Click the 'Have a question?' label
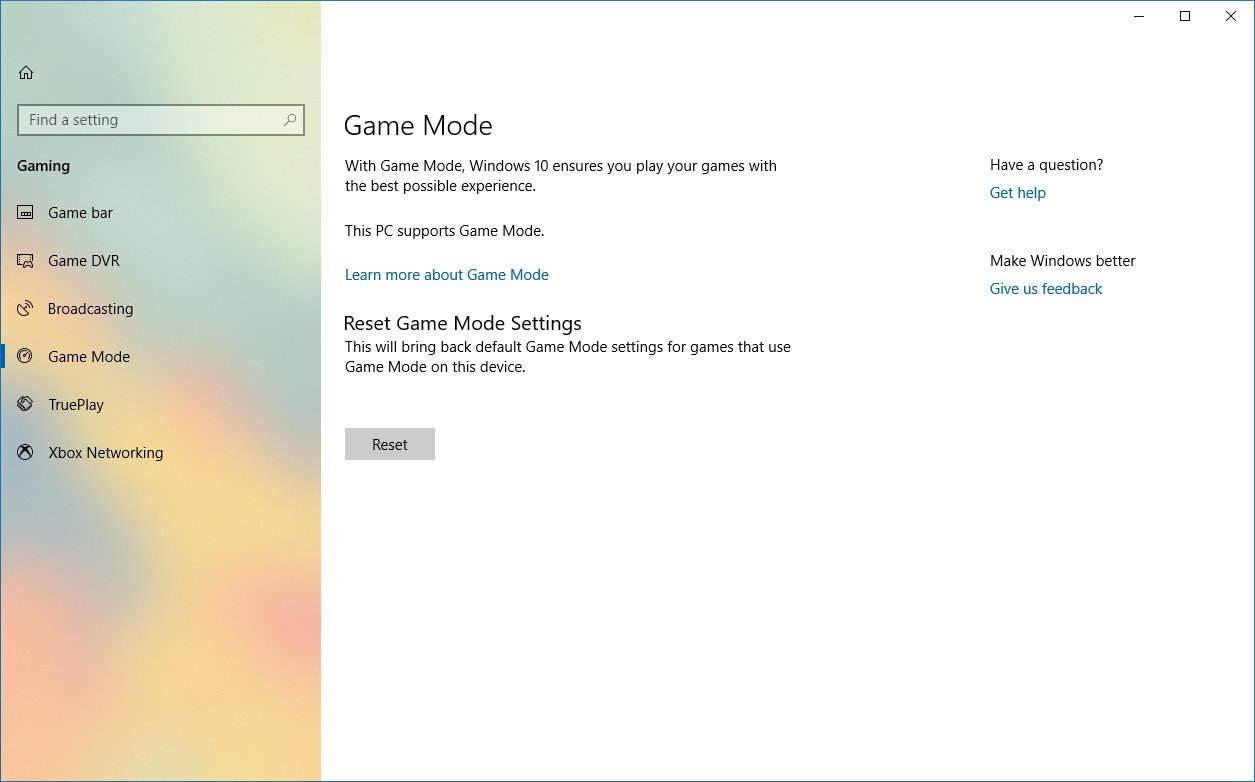This screenshot has width=1255, height=782. 1047,165
